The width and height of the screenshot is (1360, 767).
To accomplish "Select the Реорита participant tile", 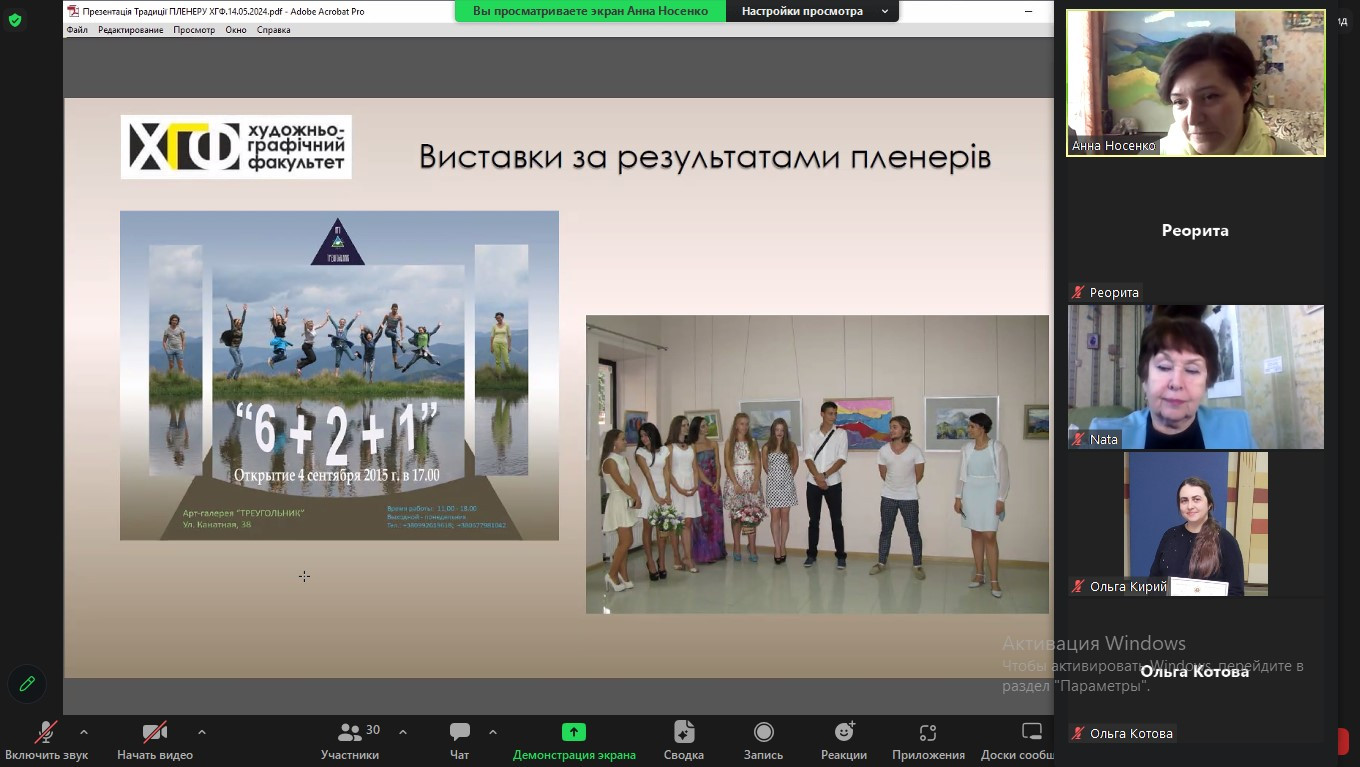I will (1196, 231).
